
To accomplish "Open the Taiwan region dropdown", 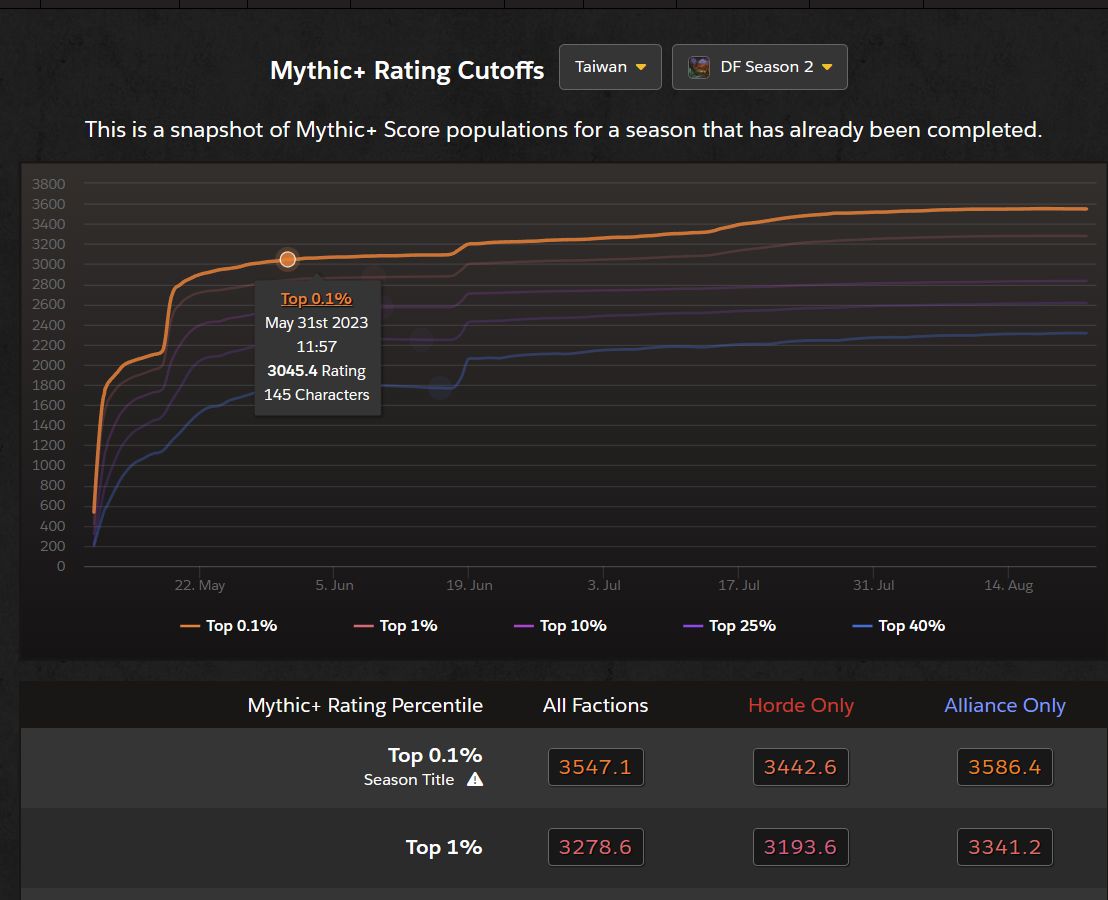I will click(610, 67).
